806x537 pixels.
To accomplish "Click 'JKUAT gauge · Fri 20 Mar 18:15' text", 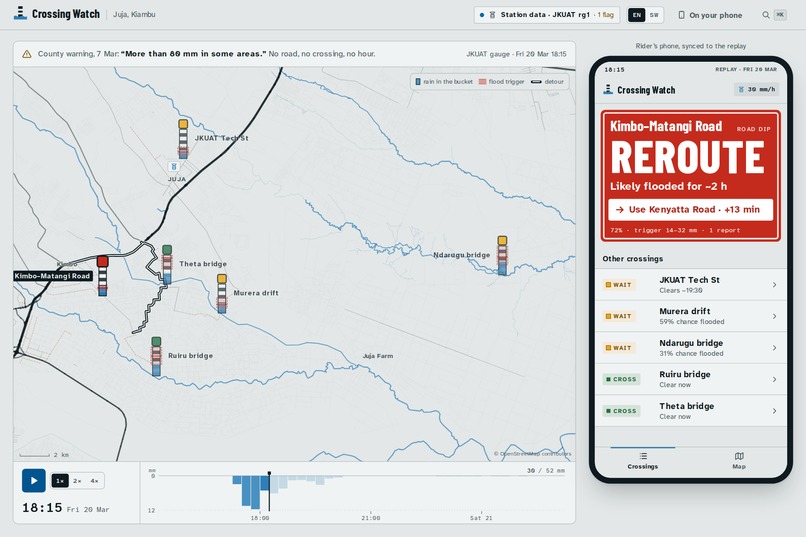I will pos(516,54).
